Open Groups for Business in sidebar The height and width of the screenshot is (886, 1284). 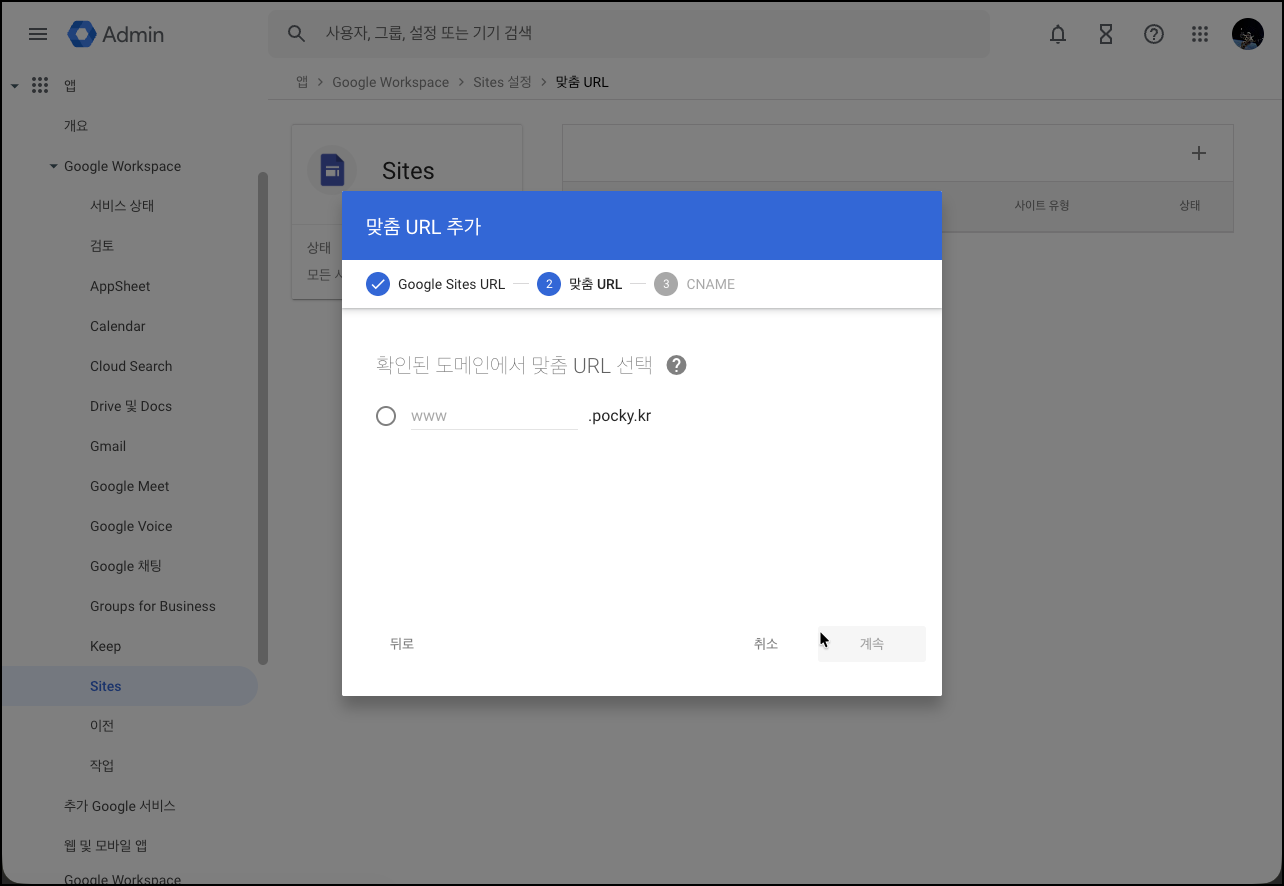click(153, 606)
